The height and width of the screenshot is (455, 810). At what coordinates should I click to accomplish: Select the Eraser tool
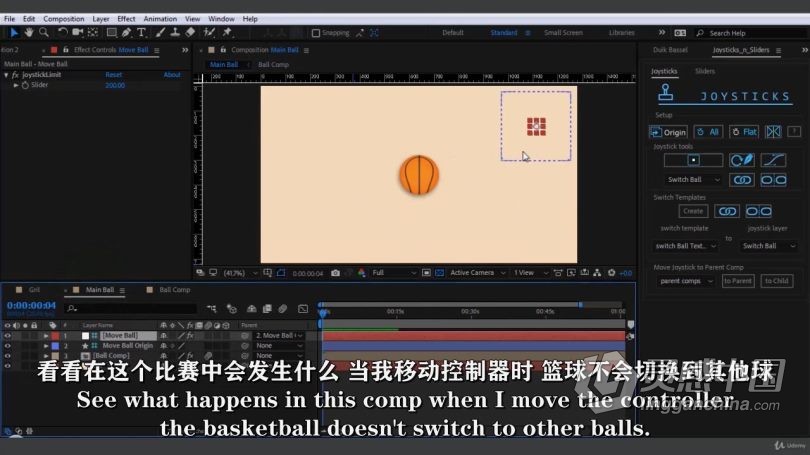(190, 33)
